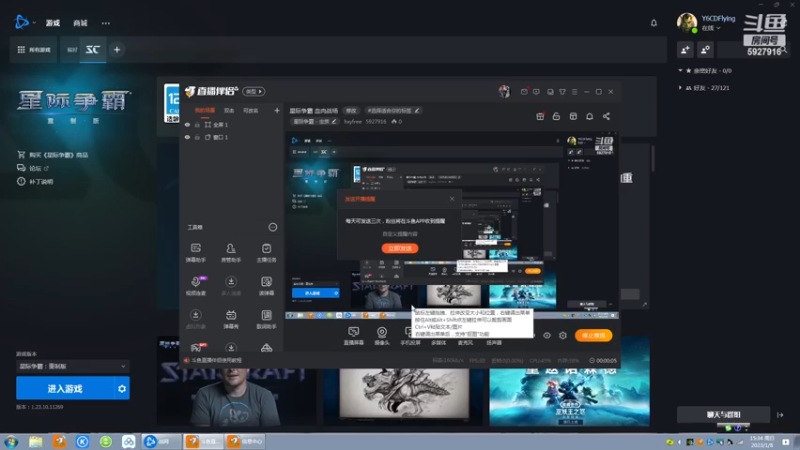Open the 直播伴侣 bell reminder icon

point(589,116)
